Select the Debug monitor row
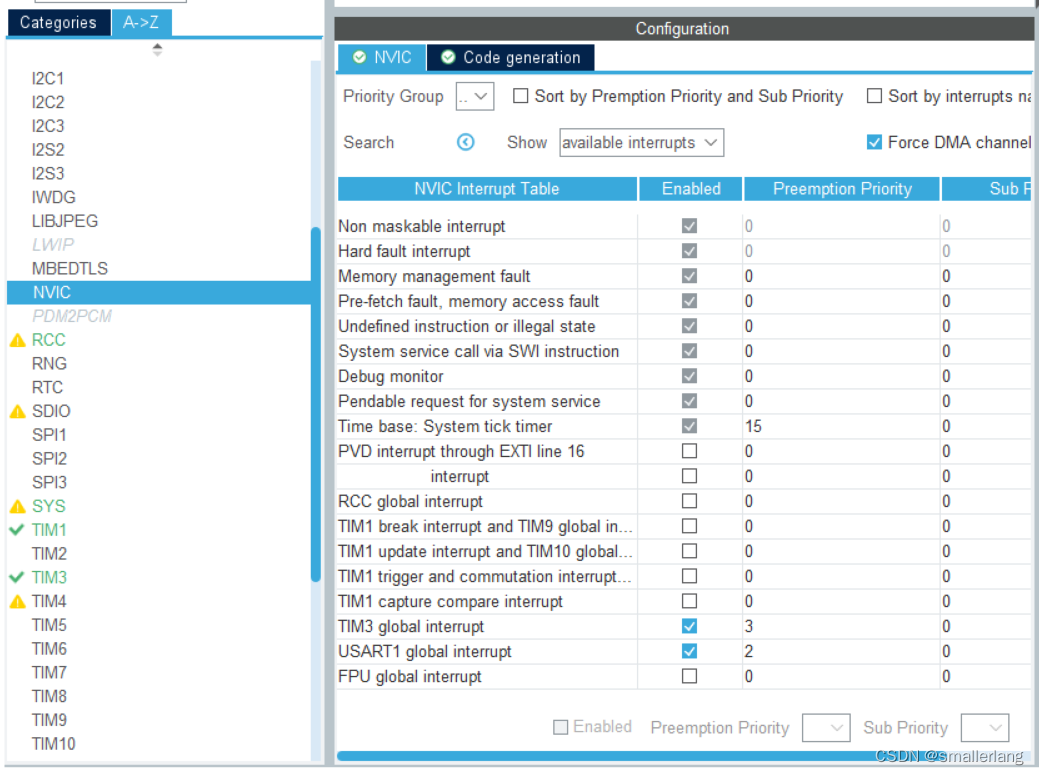Screen dimensions: 1039x775 684,377
